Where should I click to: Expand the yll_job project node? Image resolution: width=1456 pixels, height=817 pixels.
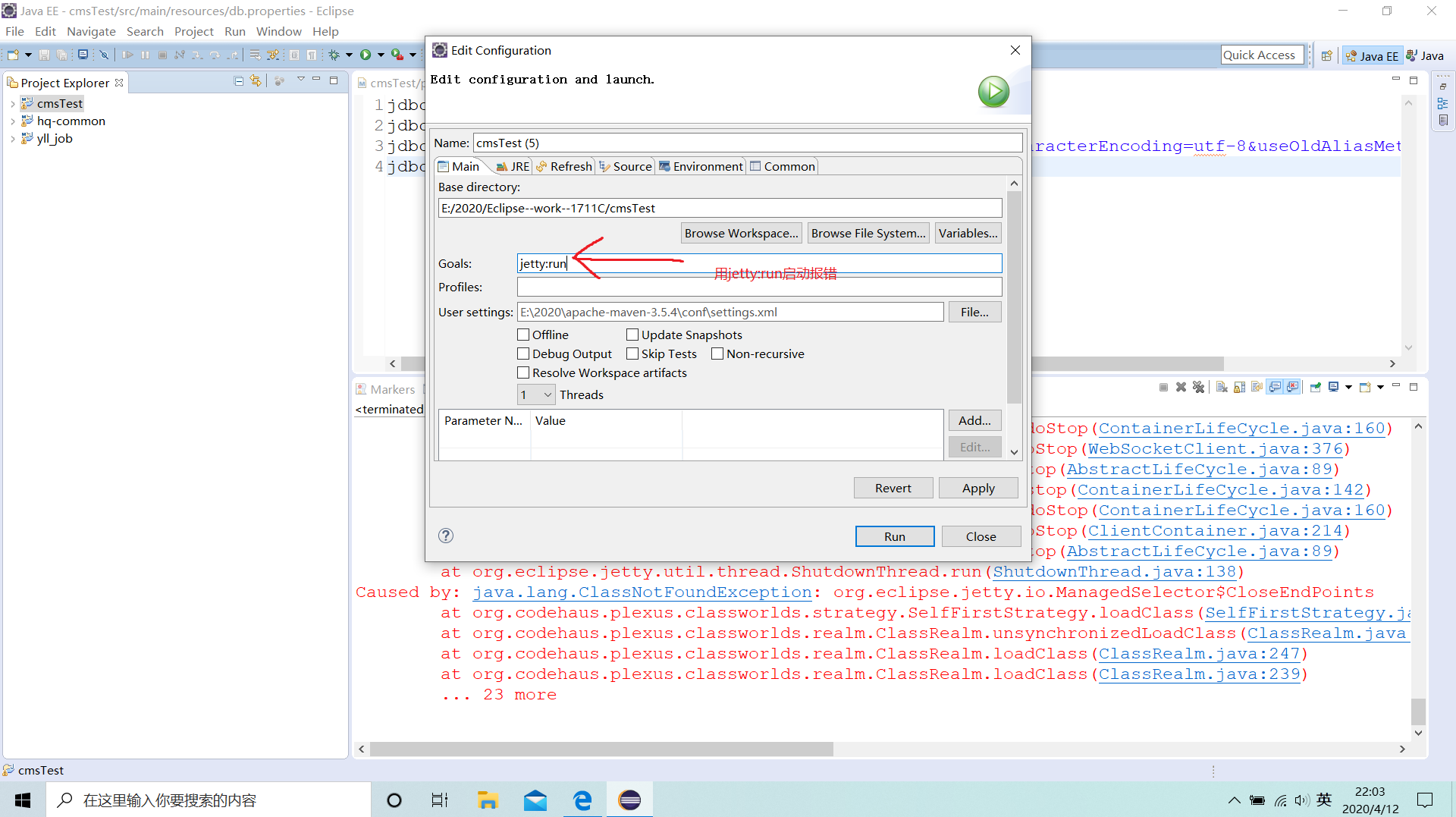pos(13,139)
